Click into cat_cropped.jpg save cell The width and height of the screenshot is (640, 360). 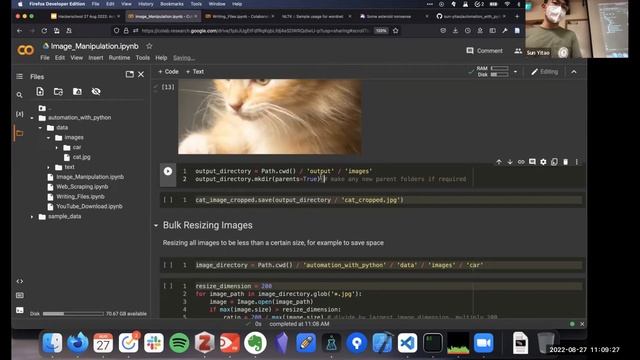pyautogui.click(x=388, y=200)
